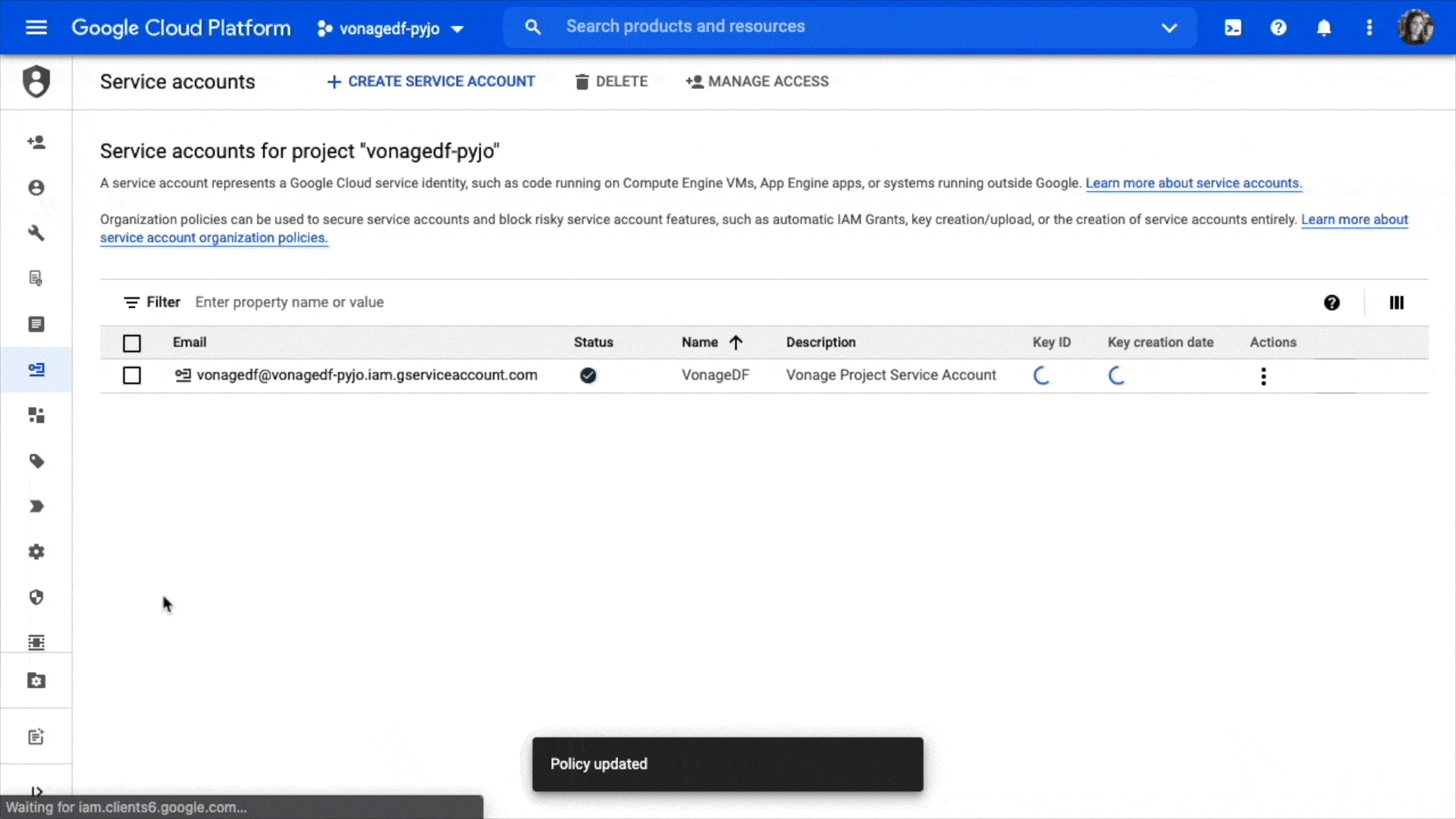
Task: Open the column display options icon
Action: tap(1397, 303)
